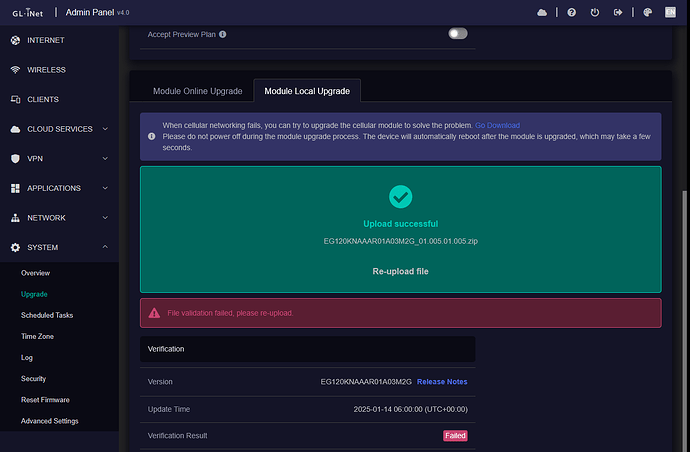The height and width of the screenshot is (452, 690).
Task: Click the cloud status icon in header
Action: (542, 13)
